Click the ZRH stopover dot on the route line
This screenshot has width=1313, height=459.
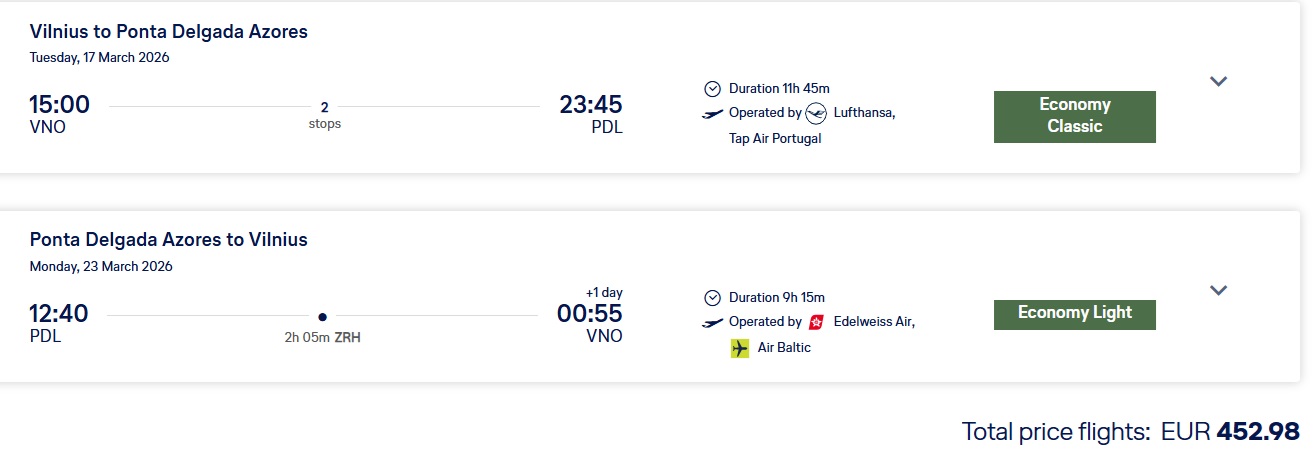(x=322, y=316)
